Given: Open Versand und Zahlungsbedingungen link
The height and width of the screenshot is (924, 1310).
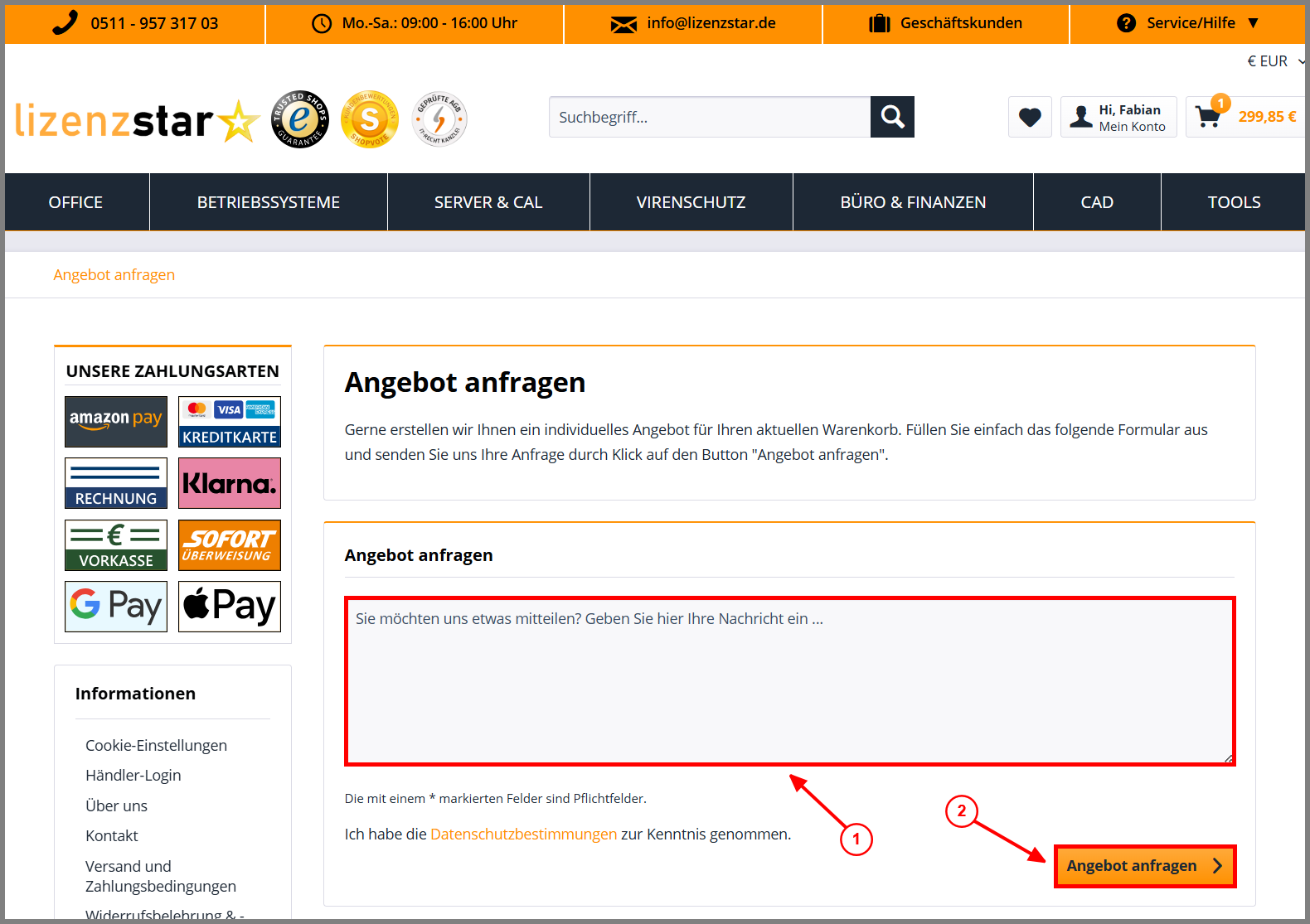Looking at the screenshot, I should (161, 876).
